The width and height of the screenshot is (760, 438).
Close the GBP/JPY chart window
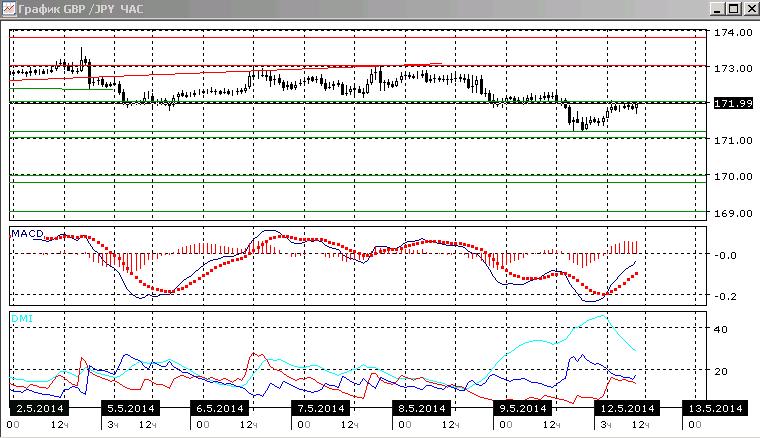point(751,9)
